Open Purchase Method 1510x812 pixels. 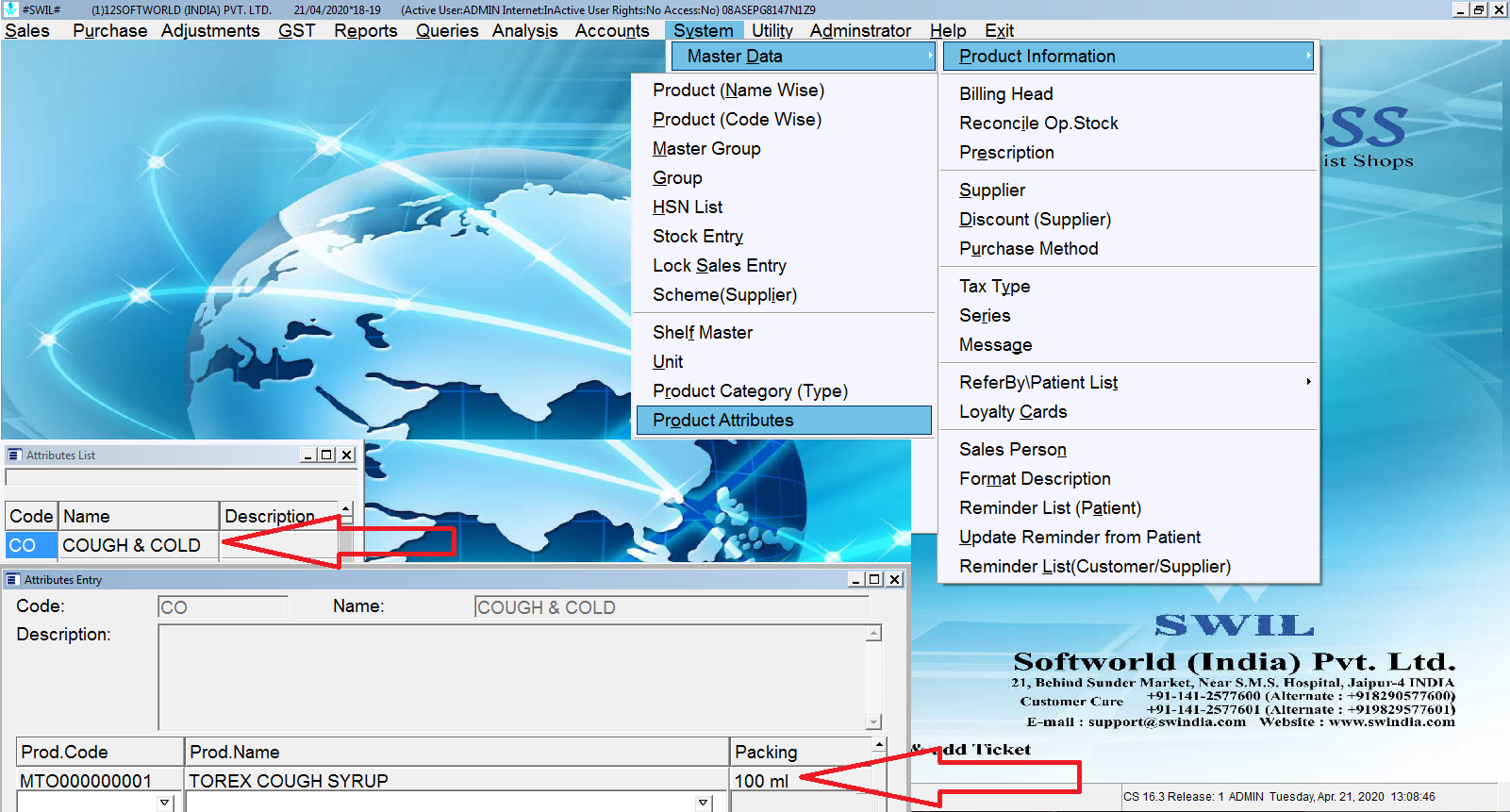click(x=1028, y=249)
